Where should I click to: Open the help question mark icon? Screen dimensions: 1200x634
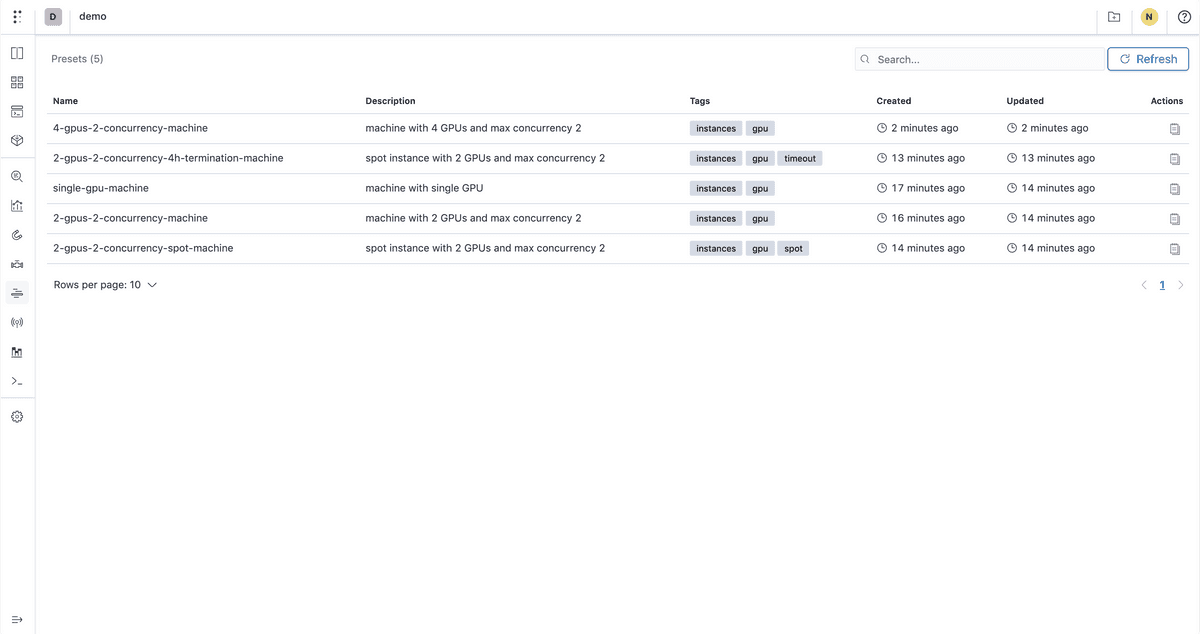tap(1184, 17)
